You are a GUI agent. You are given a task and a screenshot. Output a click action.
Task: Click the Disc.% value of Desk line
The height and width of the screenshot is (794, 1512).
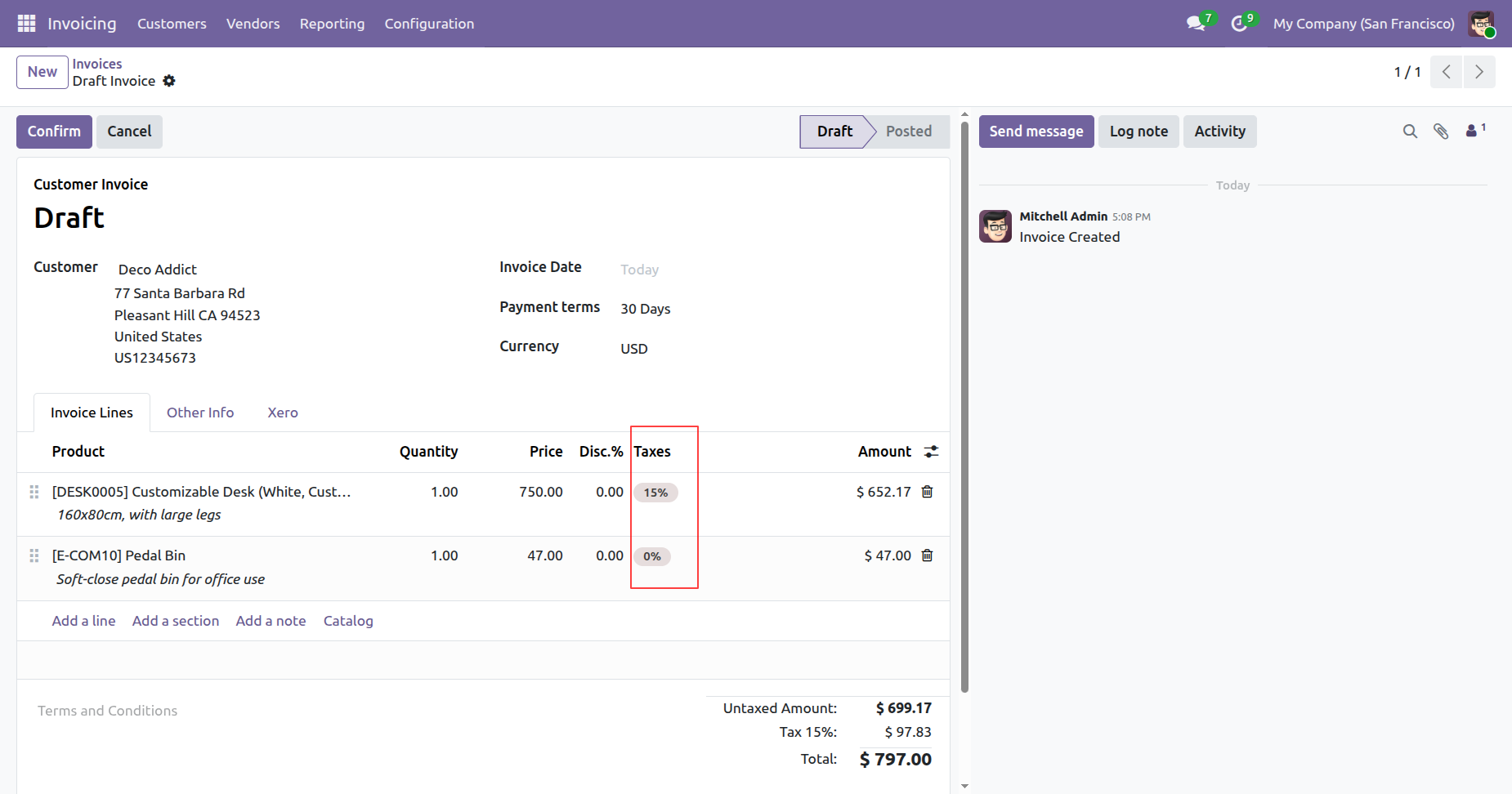pyautogui.click(x=610, y=492)
